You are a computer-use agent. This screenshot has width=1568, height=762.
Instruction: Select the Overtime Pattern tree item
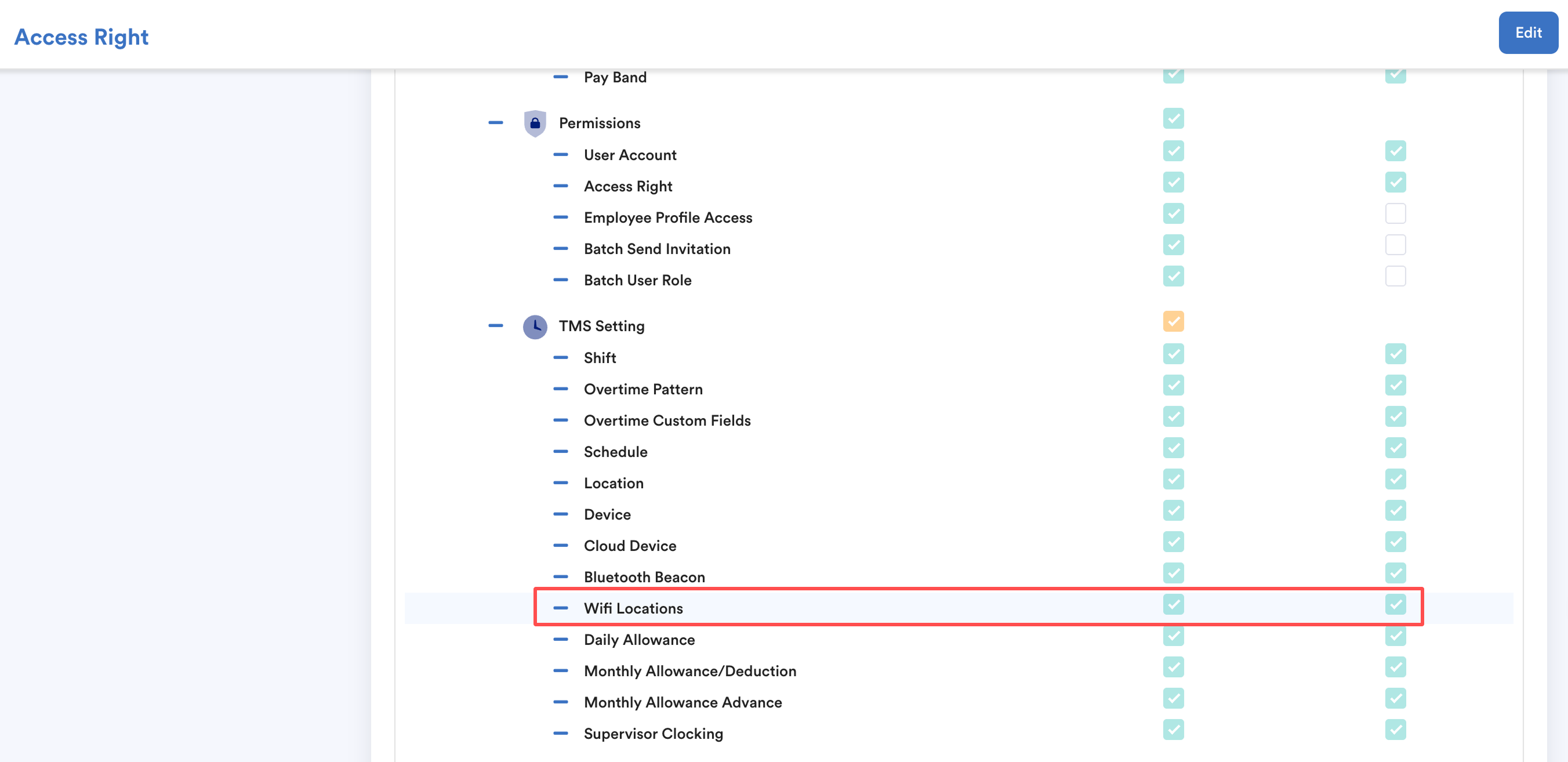tap(643, 390)
